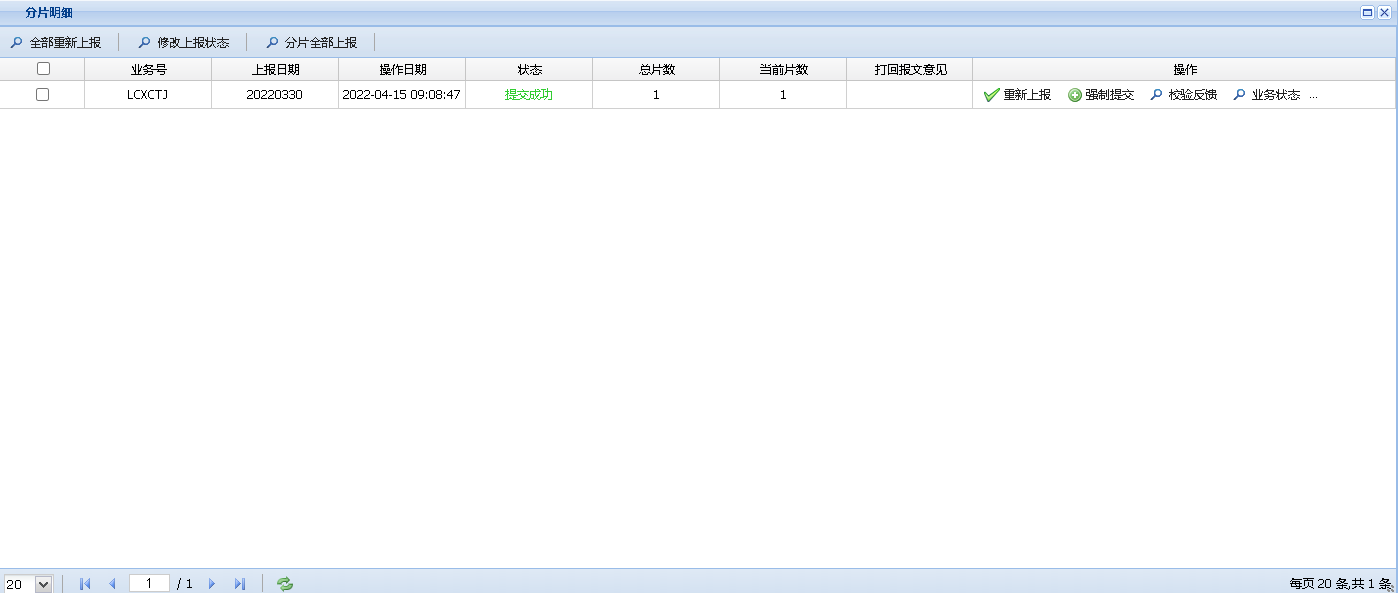
Task: Click the green checkmark 重新上报 icon
Action: click(x=991, y=95)
